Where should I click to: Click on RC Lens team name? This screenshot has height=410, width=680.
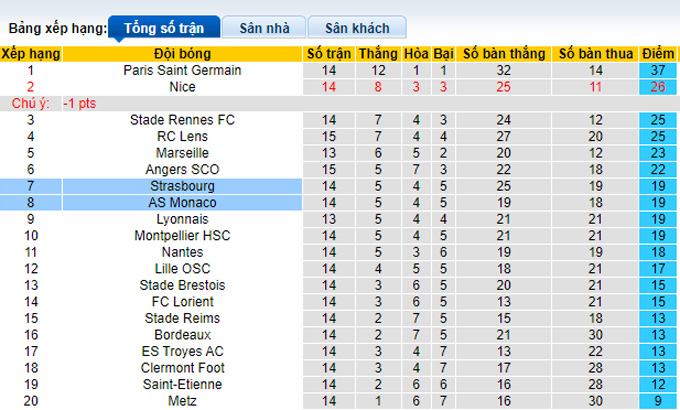(183, 136)
